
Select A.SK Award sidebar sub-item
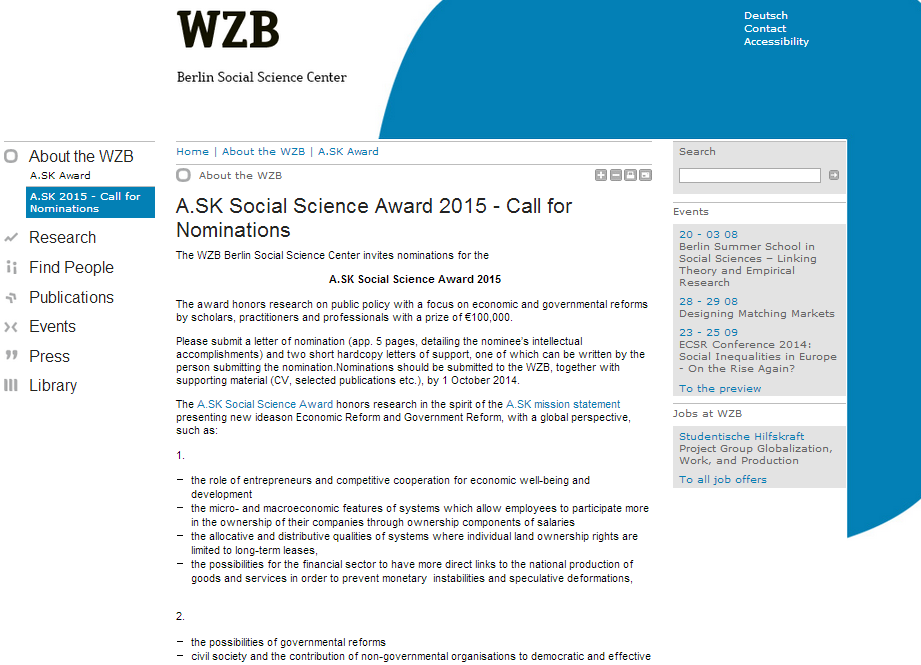point(60,176)
